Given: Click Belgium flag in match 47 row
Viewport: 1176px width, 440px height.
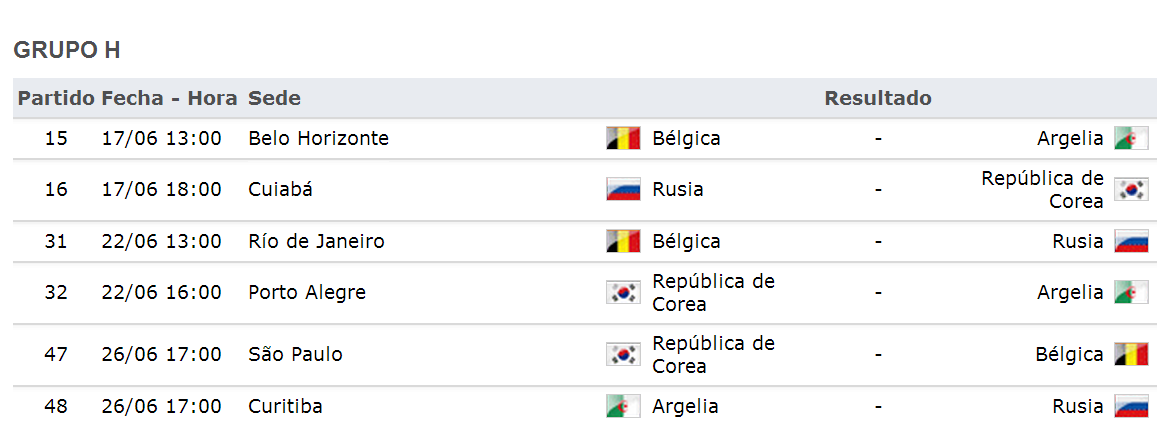Looking at the screenshot, I should tap(1131, 354).
